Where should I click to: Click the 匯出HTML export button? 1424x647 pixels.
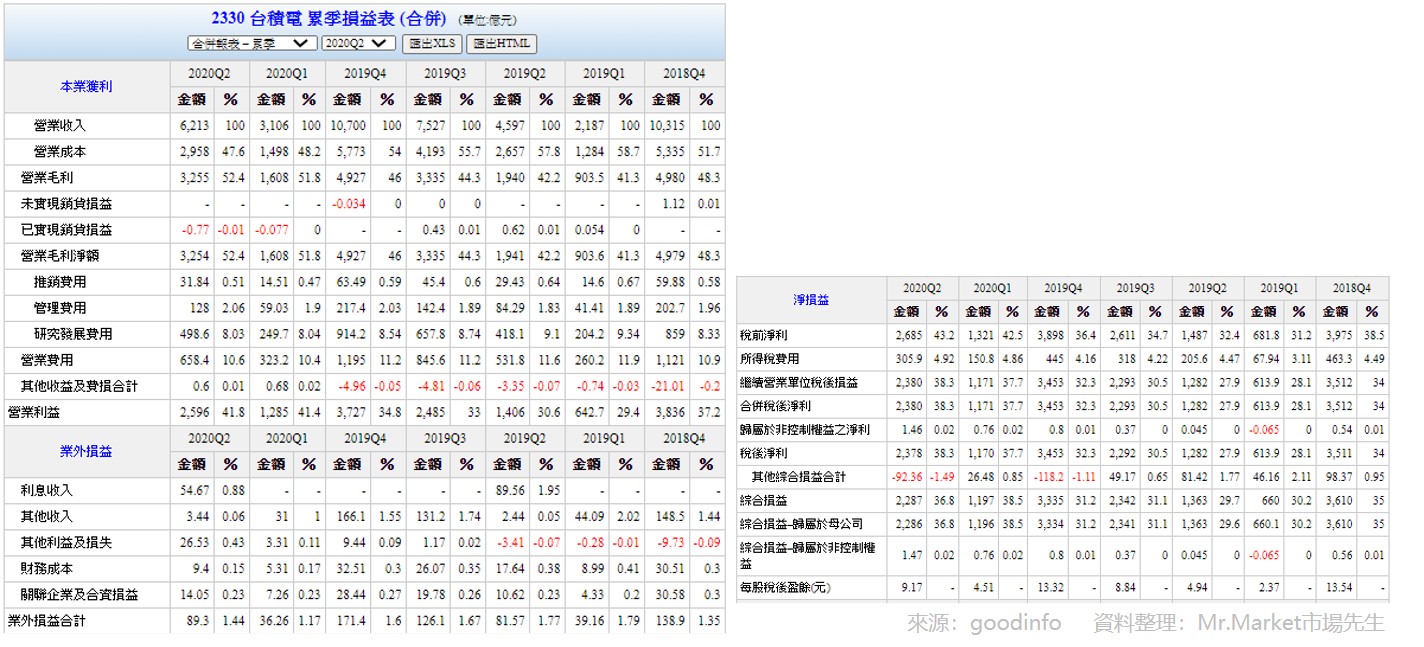click(x=502, y=43)
